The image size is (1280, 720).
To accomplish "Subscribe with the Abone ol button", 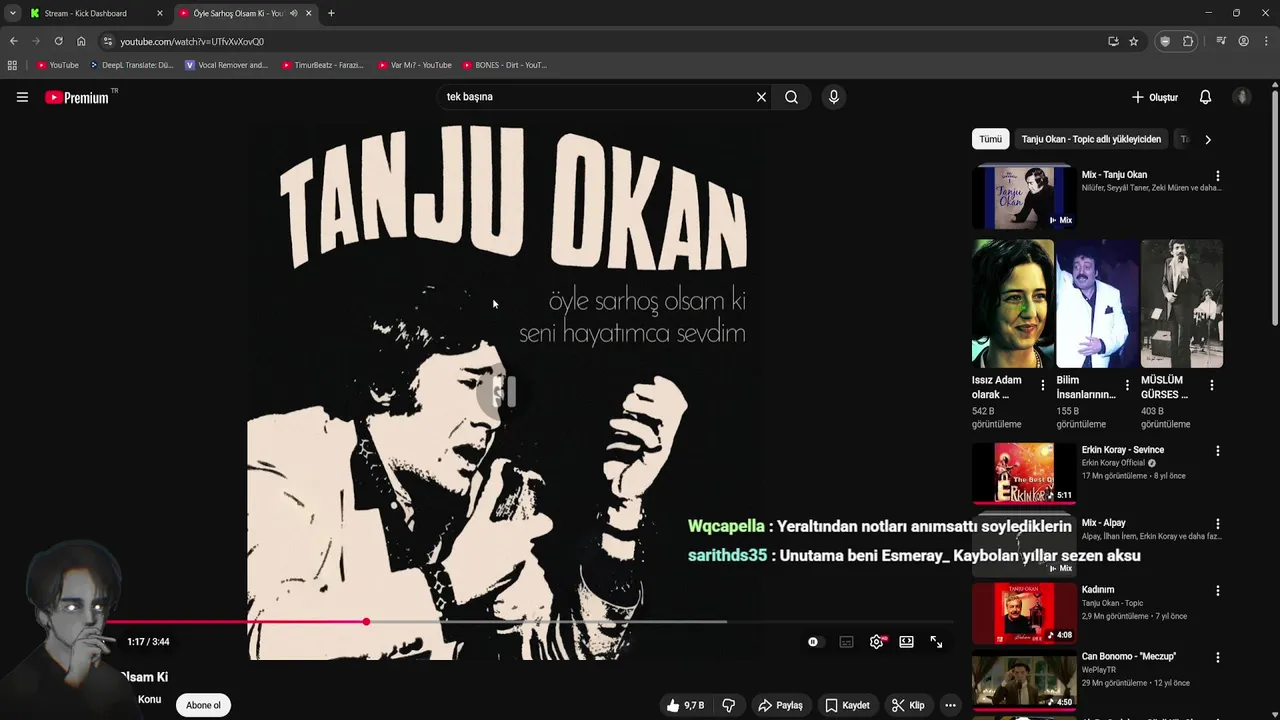I will (x=203, y=705).
